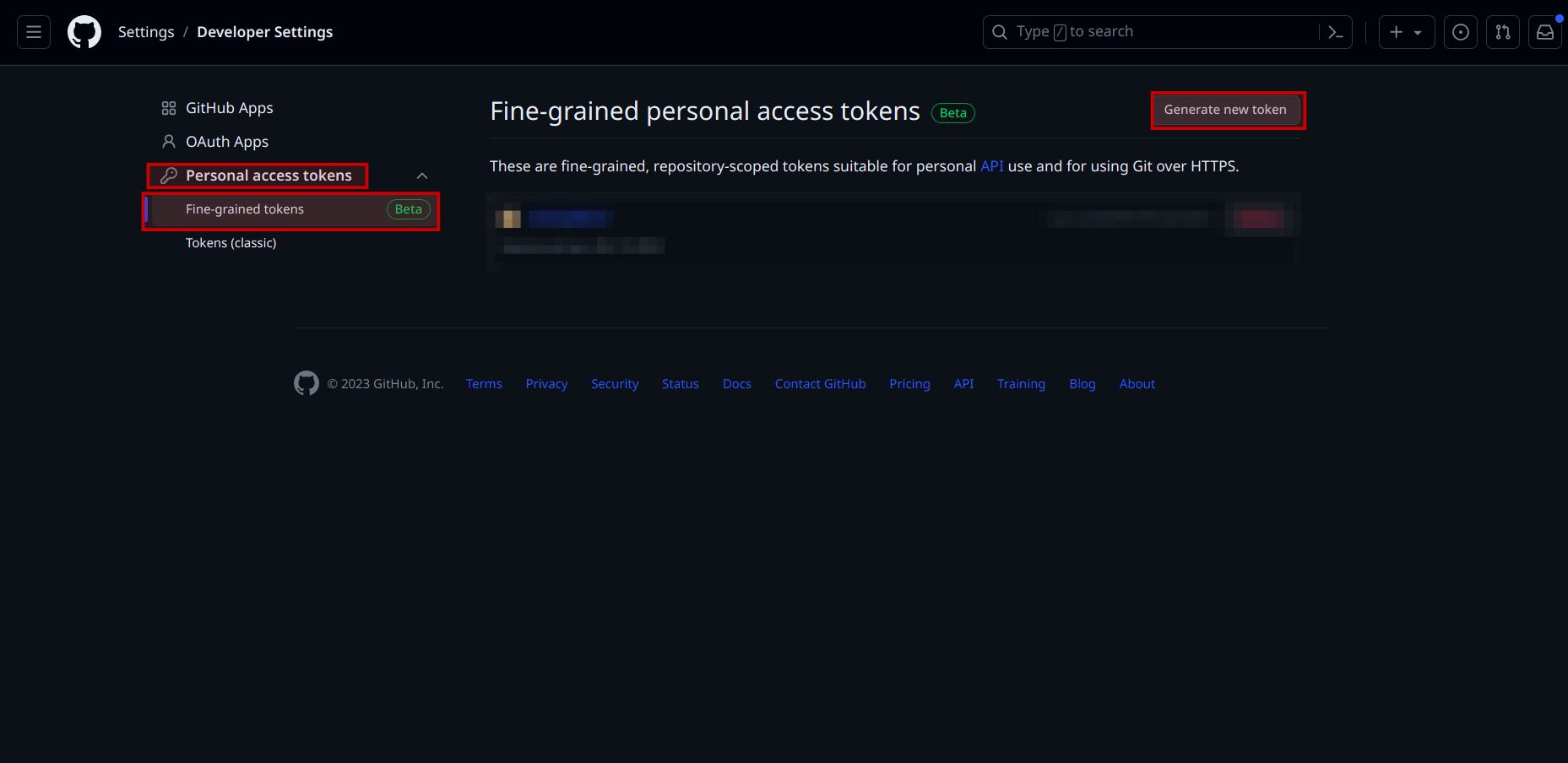Open the Pricing footer link
1568x763 pixels.
pos(909,384)
